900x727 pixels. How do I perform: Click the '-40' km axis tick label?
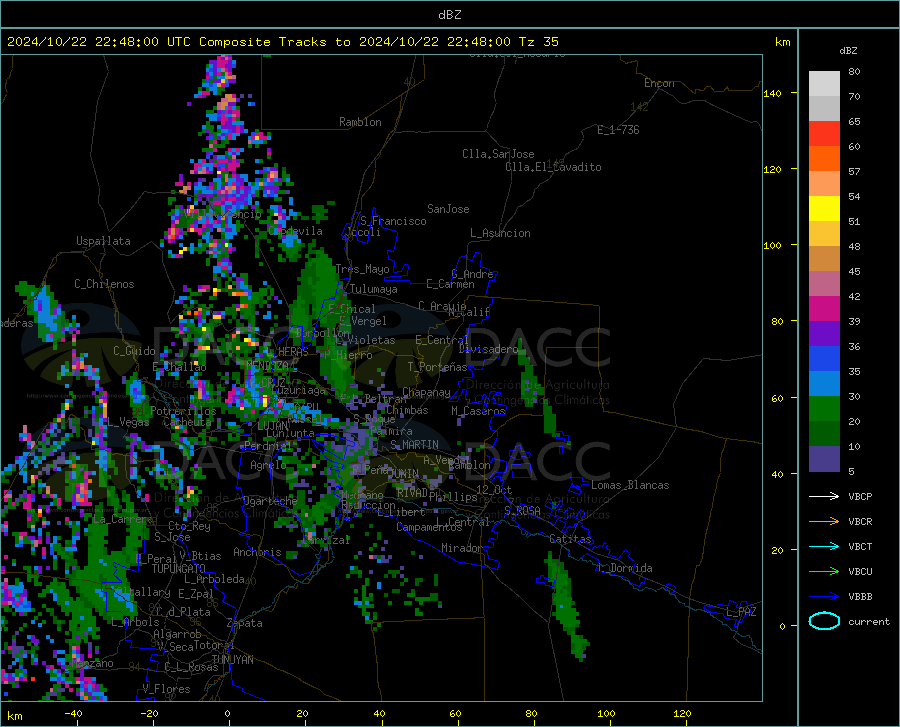click(73, 713)
